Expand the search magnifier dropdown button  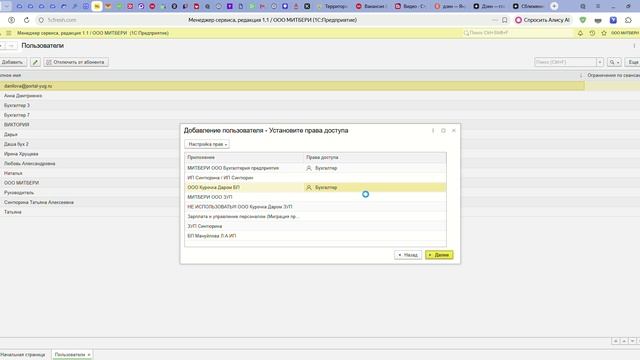click(x=614, y=62)
